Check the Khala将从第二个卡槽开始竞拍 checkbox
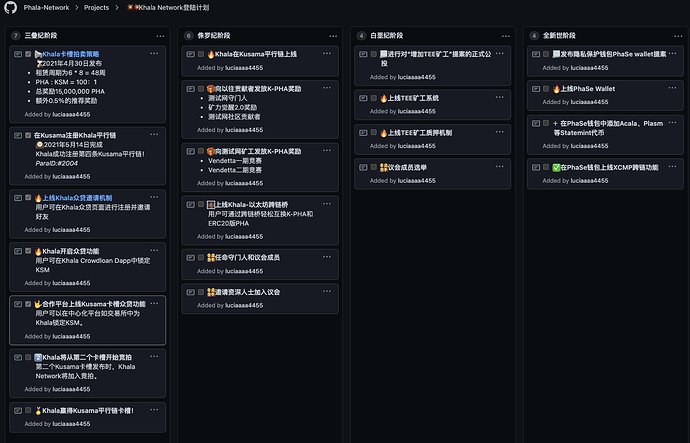The image size is (690, 443). pos(28,357)
